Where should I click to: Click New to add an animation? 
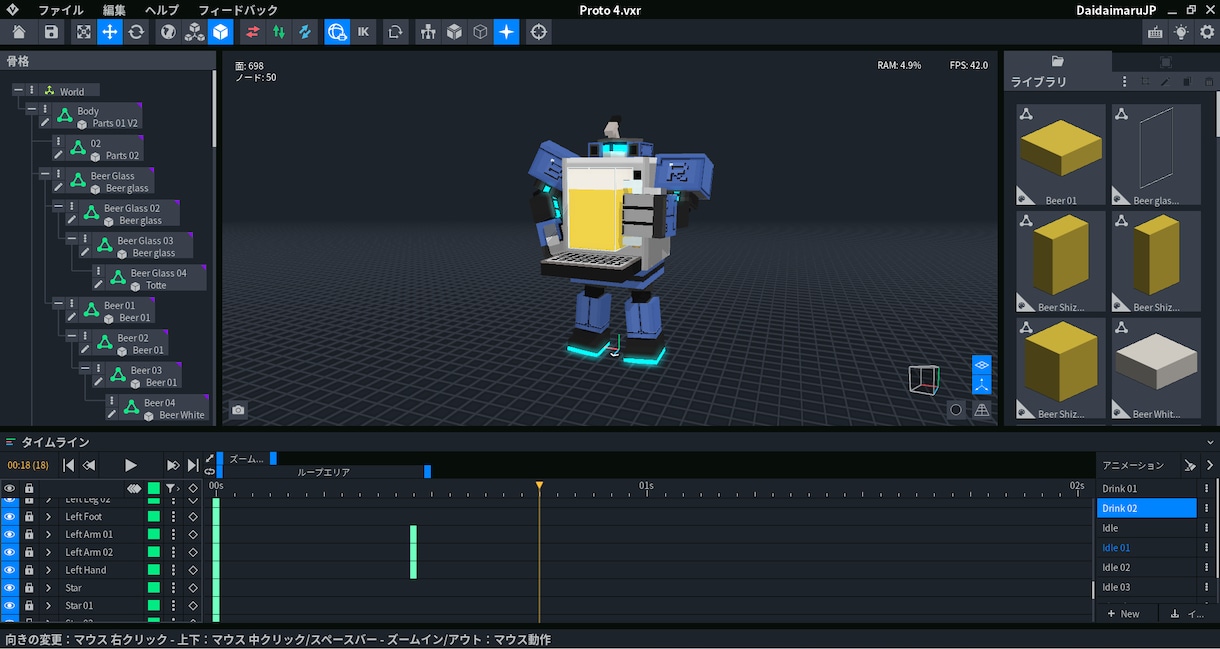tap(1124, 614)
